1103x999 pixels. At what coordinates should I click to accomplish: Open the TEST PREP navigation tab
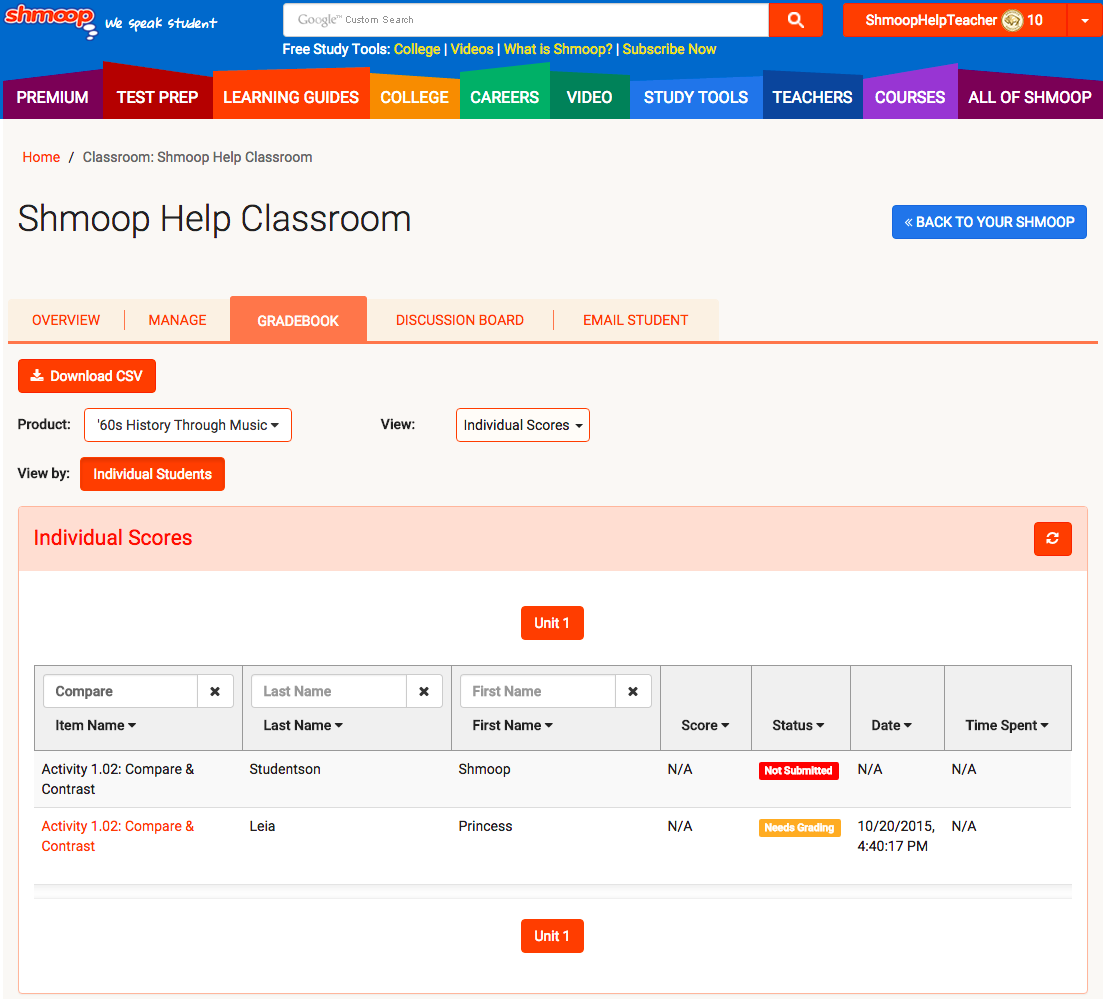click(x=158, y=97)
